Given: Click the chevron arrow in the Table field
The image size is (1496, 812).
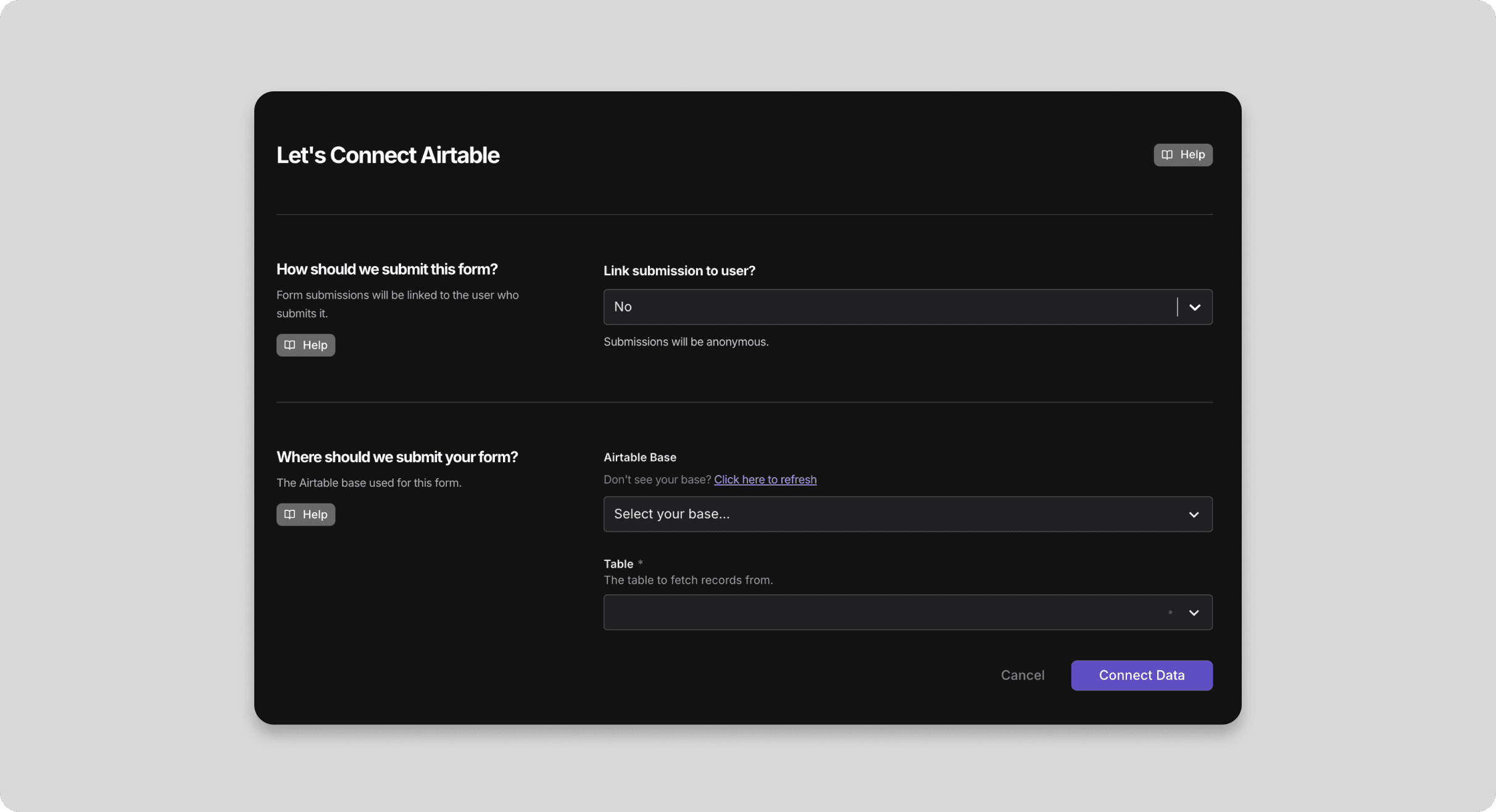Looking at the screenshot, I should (1194, 613).
